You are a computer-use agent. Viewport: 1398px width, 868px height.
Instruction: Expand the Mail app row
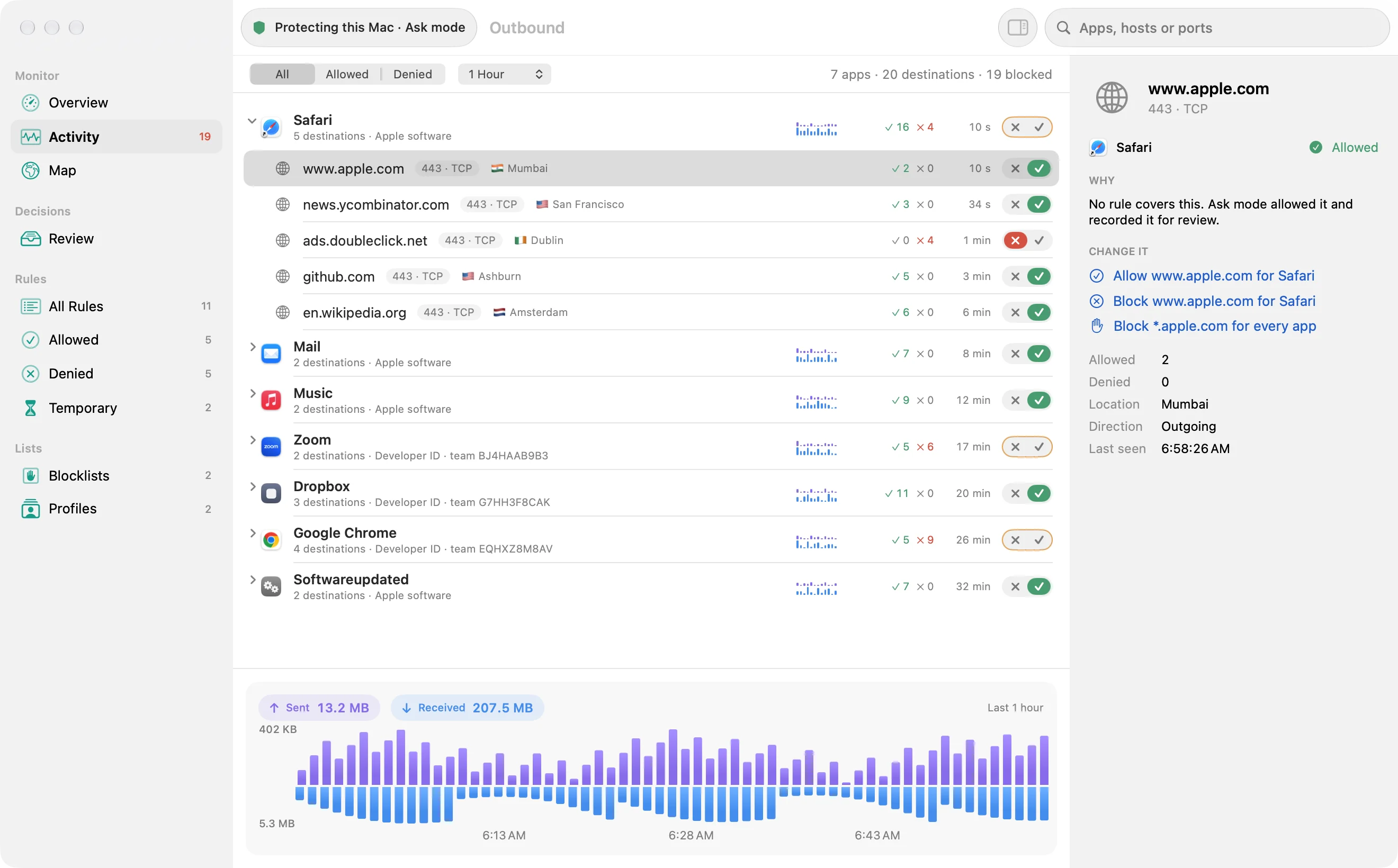pos(253,347)
